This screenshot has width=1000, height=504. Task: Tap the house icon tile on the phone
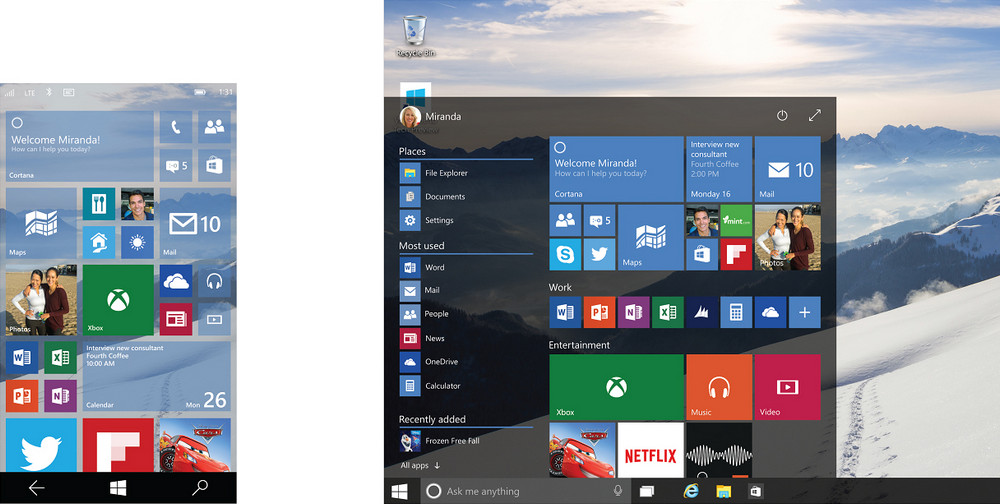click(x=99, y=242)
